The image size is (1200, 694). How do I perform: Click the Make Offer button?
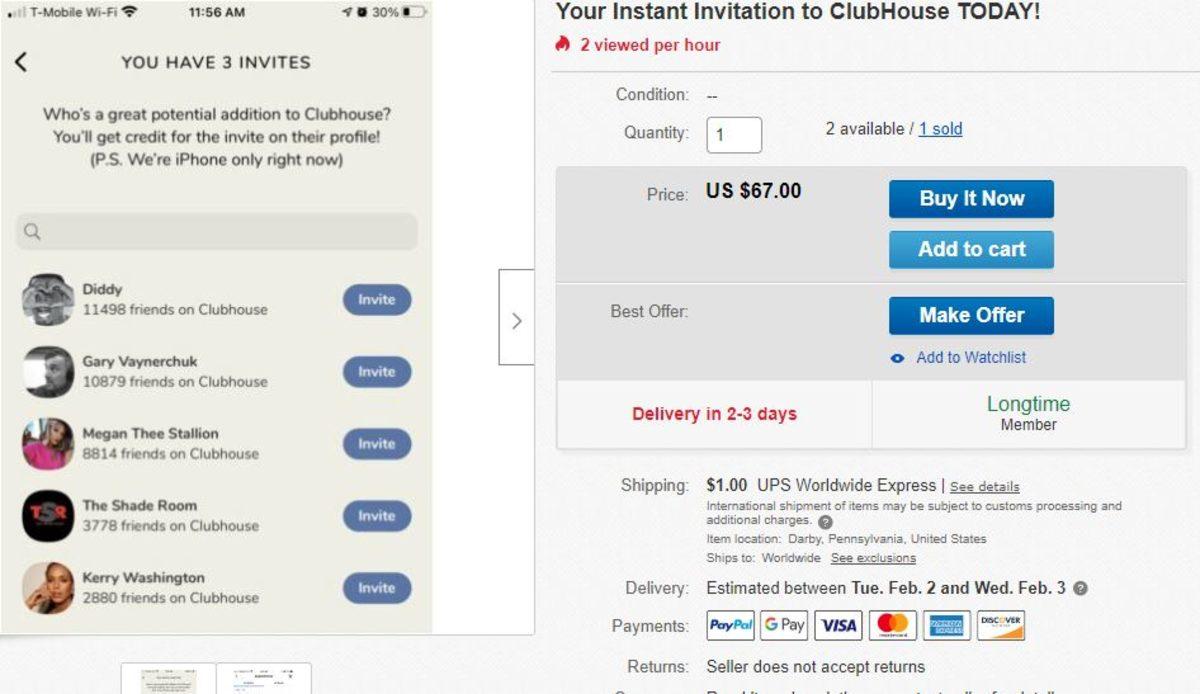click(971, 315)
